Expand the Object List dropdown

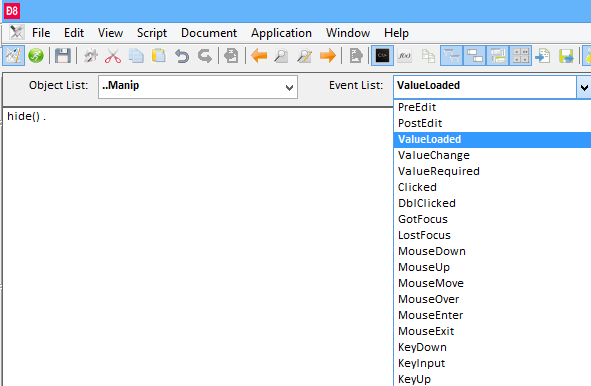(x=289, y=87)
